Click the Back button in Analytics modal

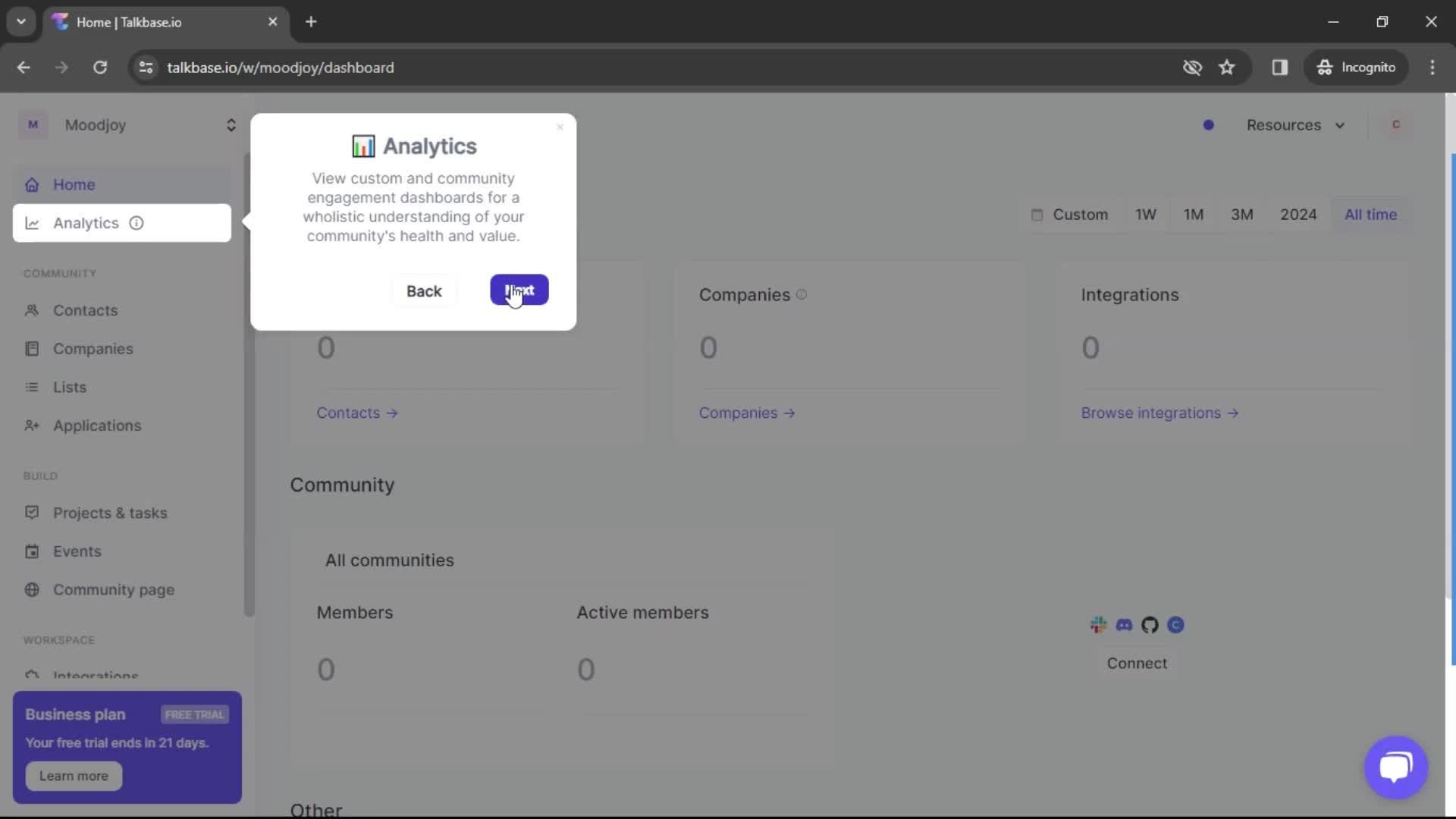pos(423,290)
